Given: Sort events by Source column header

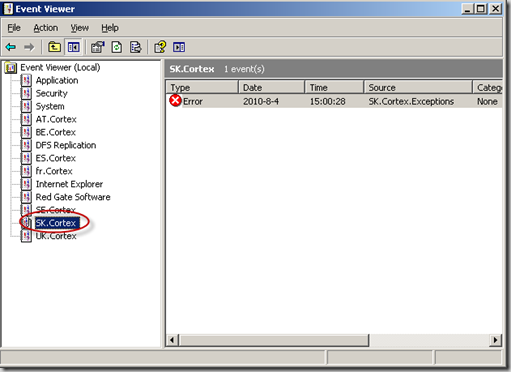Looking at the screenshot, I should 418,87.
